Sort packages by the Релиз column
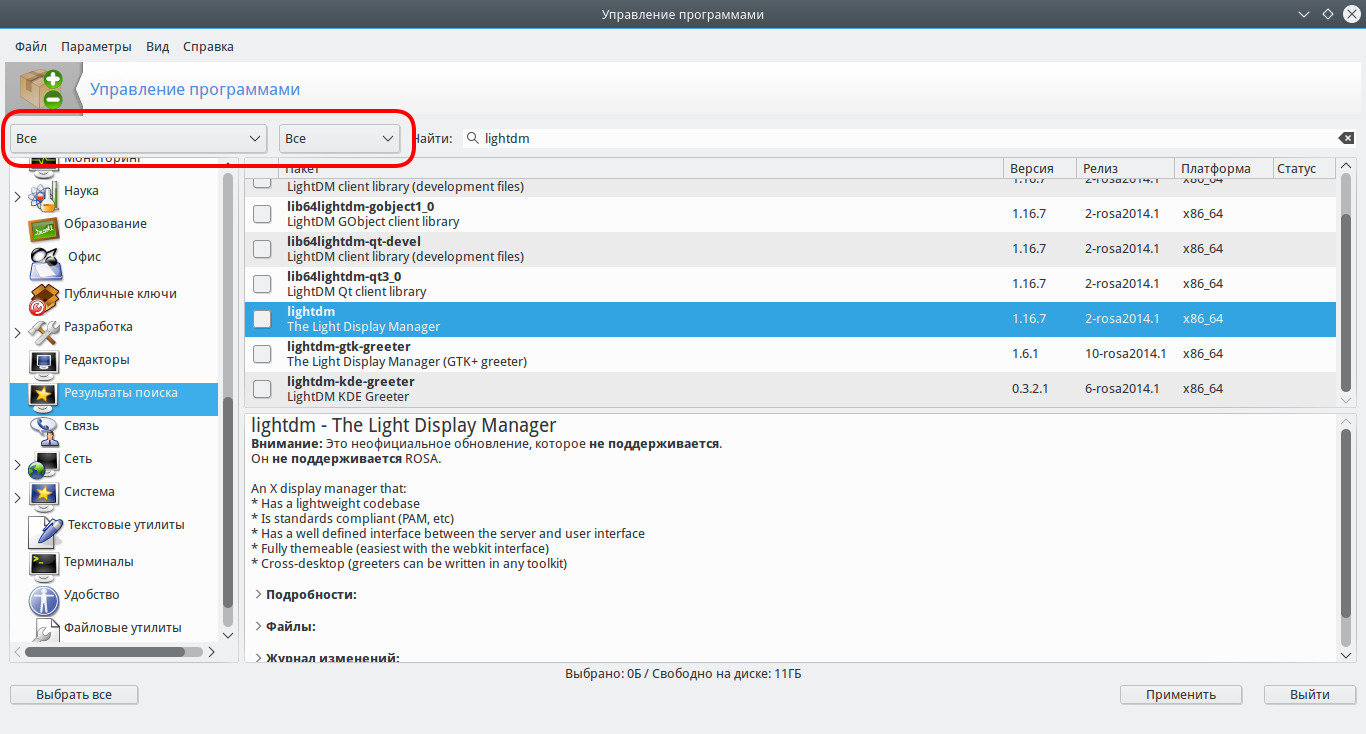The width and height of the screenshot is (1366, 734). point(1126,168)
